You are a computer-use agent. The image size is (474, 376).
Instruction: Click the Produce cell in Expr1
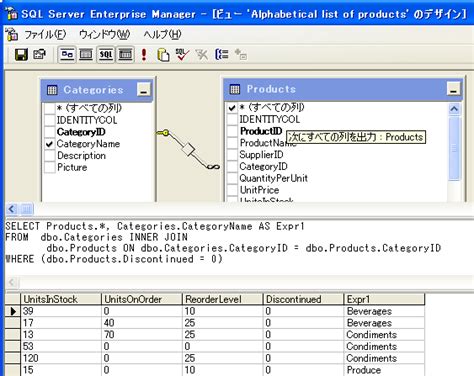(x=384, y=370)
